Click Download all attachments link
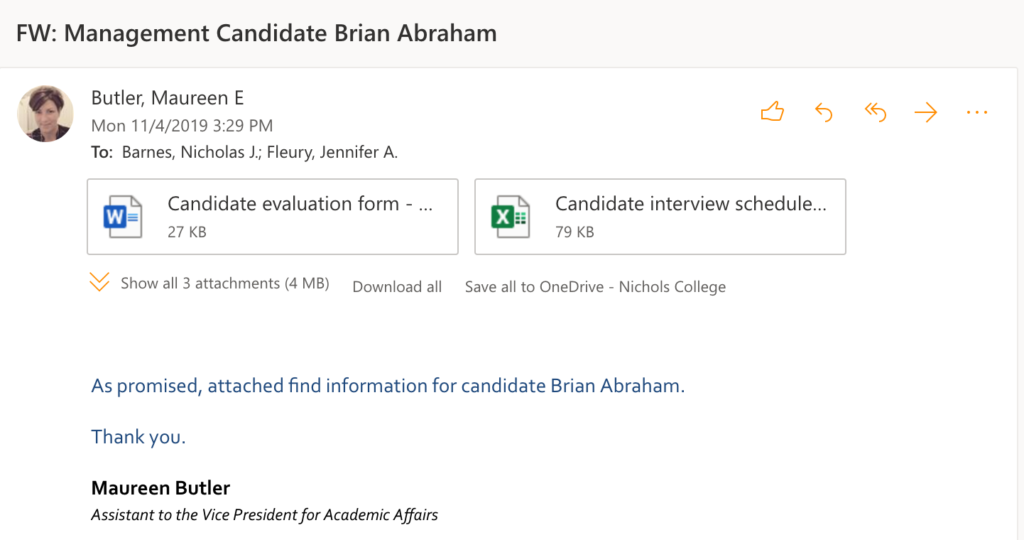This screenshot has height=540, width=1024. point(397,287)
